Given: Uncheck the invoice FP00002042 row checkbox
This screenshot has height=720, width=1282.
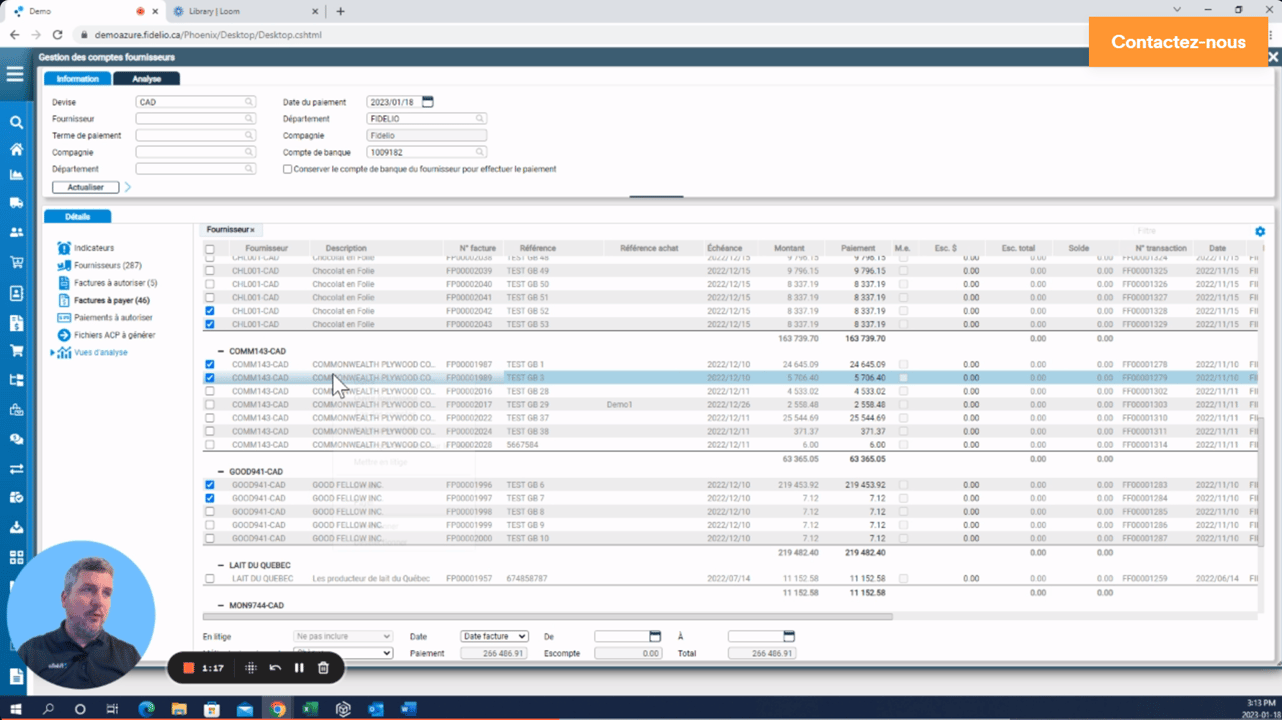Looking at the screenshot, I should [x=210, y=311].
